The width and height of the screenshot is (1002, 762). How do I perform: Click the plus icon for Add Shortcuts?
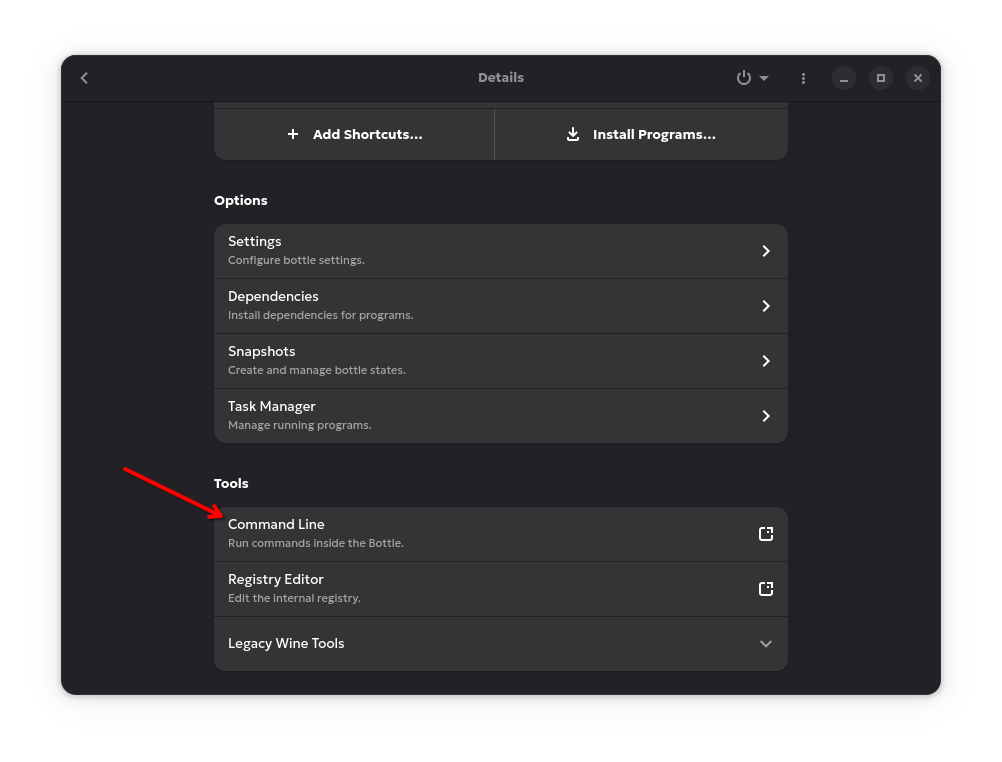(293, 134)
